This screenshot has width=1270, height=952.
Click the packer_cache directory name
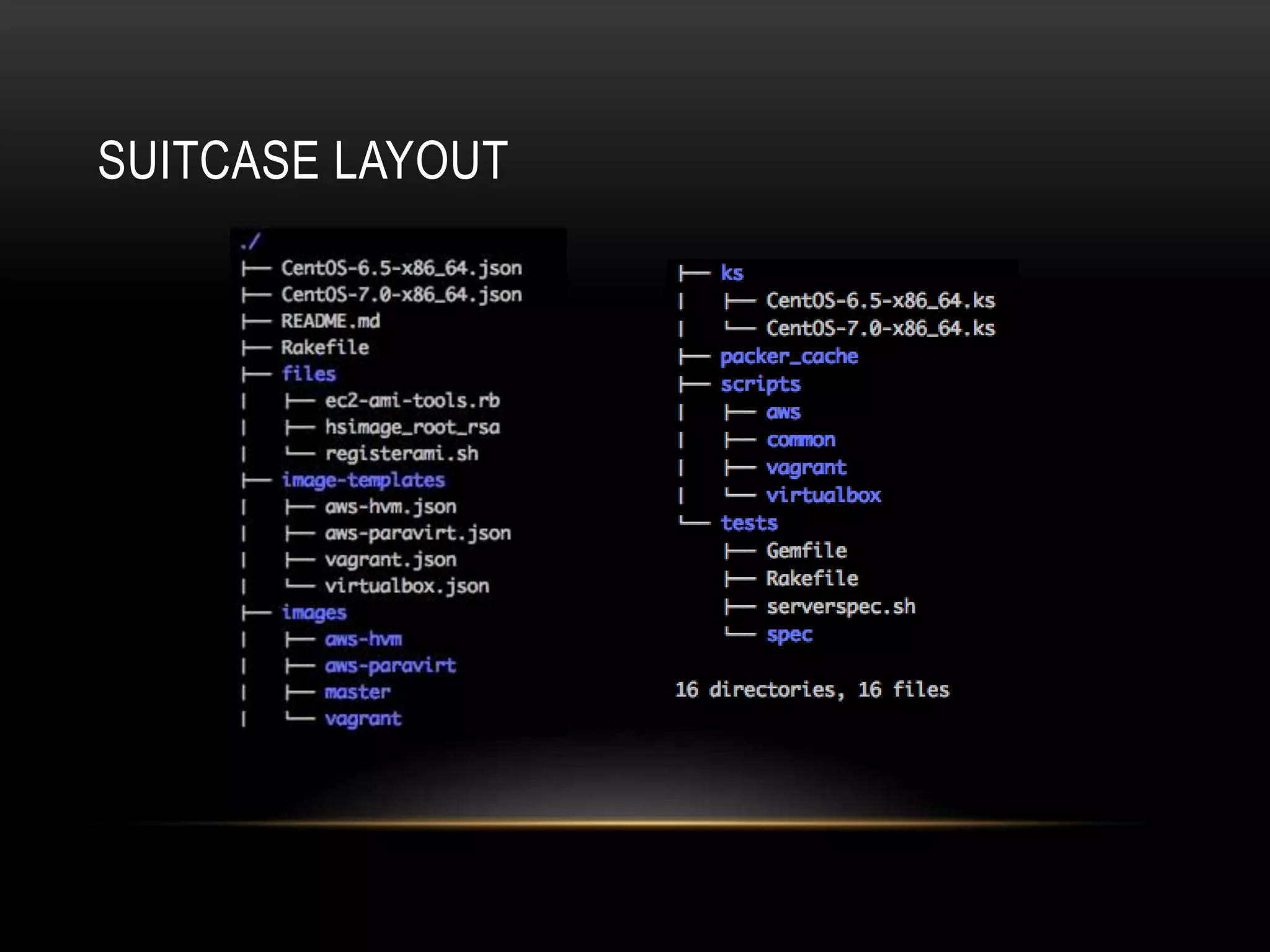(789, 357)
